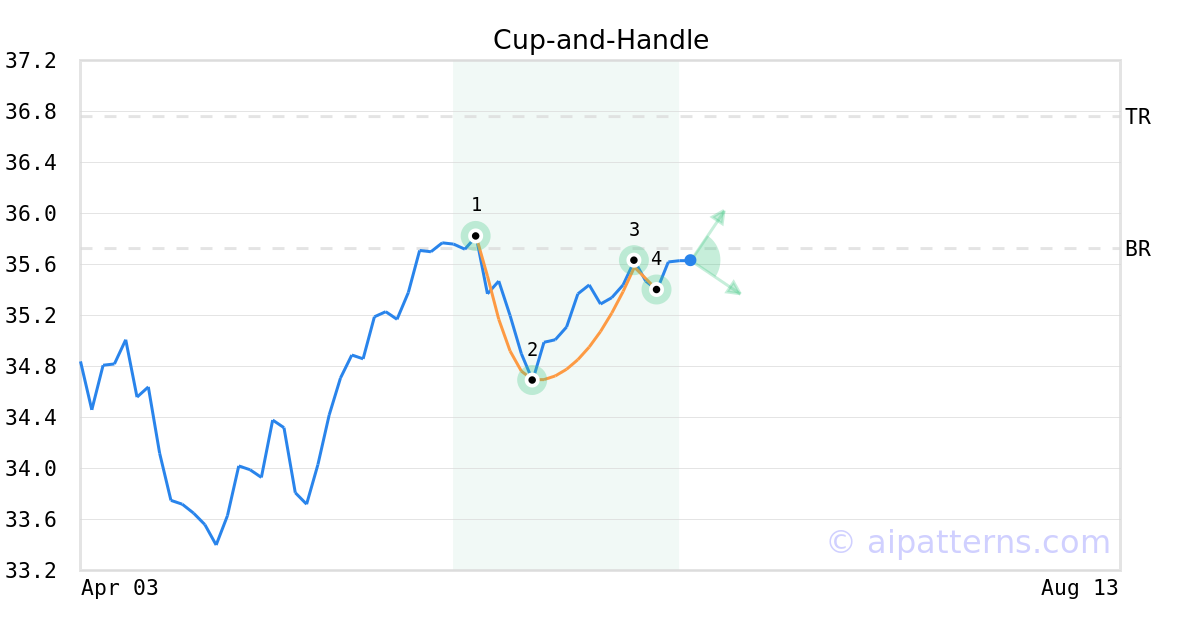Click the 34.4 y-axis price label
The width and height of the screenshot is (1200, 630).
point(31,418)
